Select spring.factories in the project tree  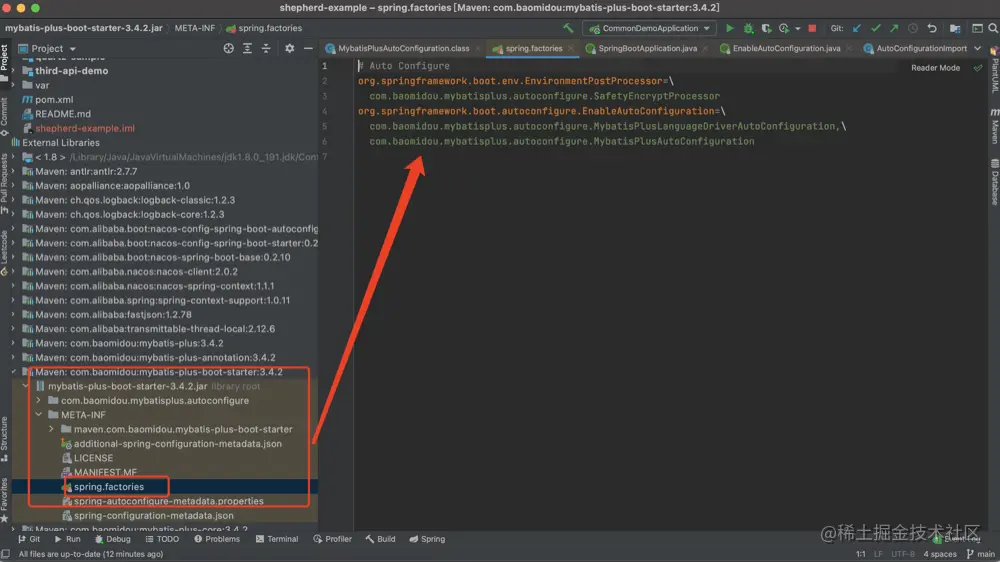tap(109, 487)
